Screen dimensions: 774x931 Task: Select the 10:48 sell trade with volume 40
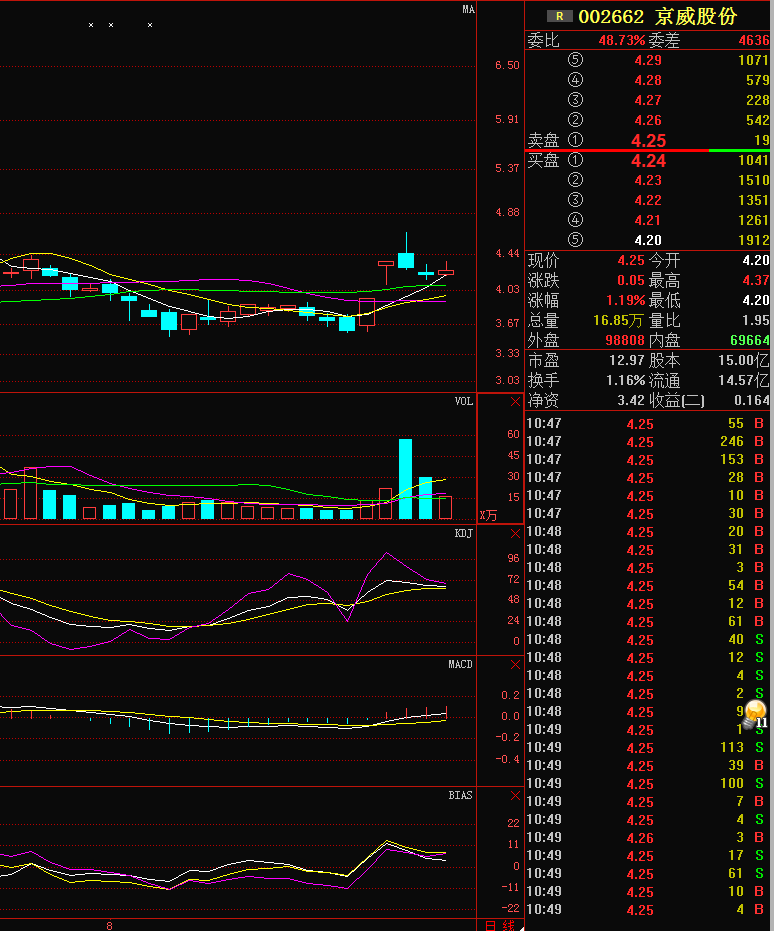coord(648,639)
